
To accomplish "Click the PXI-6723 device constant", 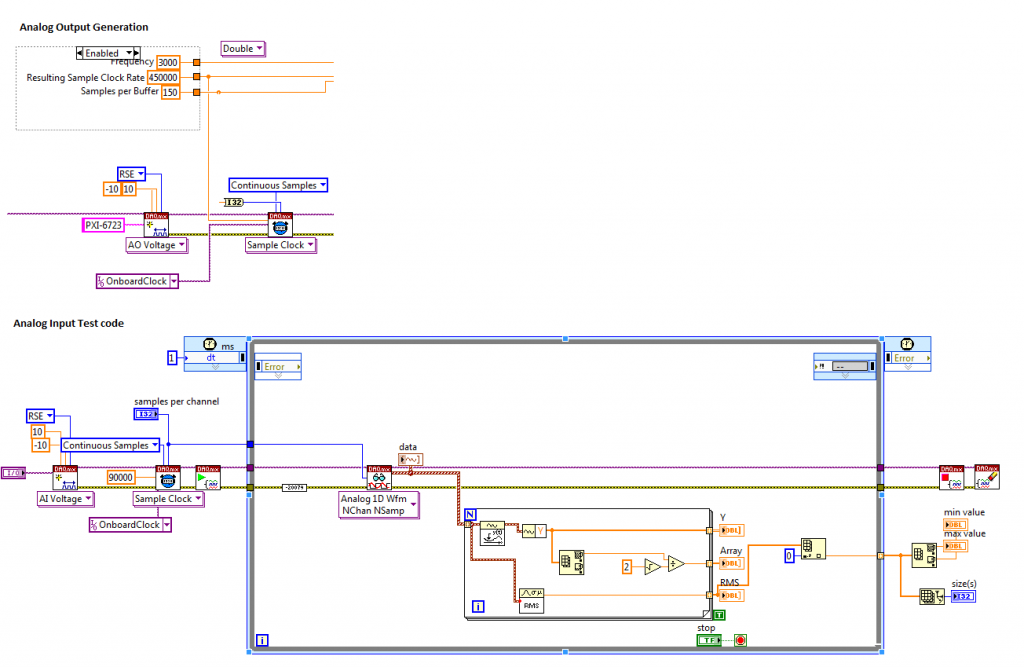I will point(104,225).
